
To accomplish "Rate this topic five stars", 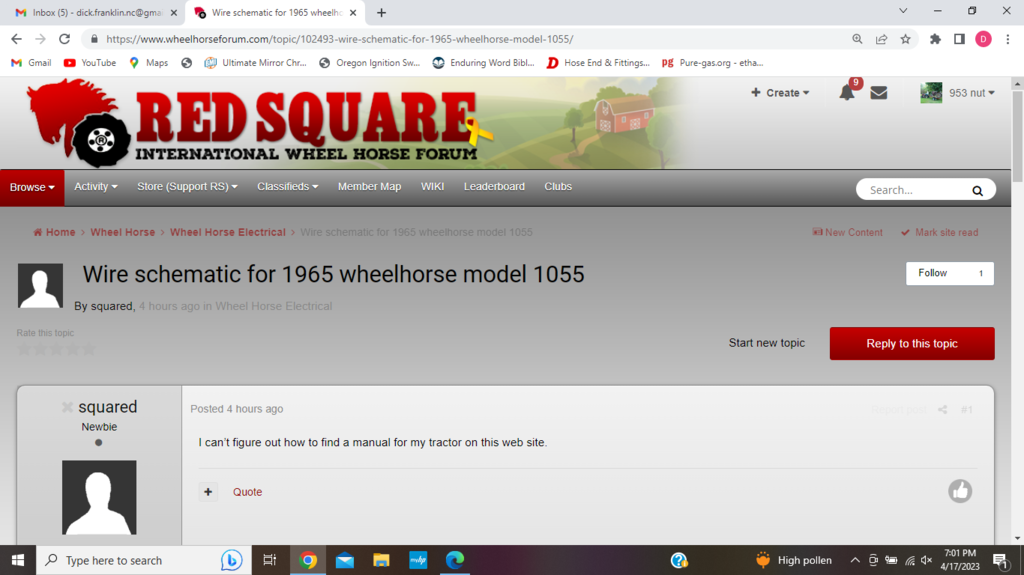I will [89, 349].
